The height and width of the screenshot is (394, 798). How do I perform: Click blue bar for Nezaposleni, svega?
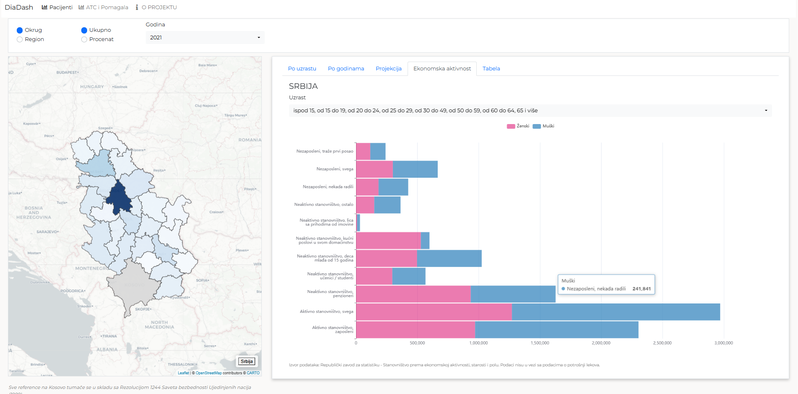415,169
